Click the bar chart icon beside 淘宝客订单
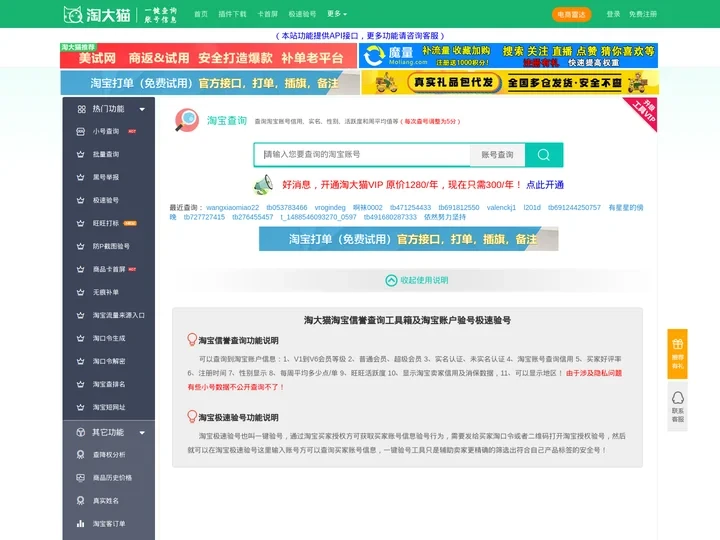 click(x=80, y=523)
